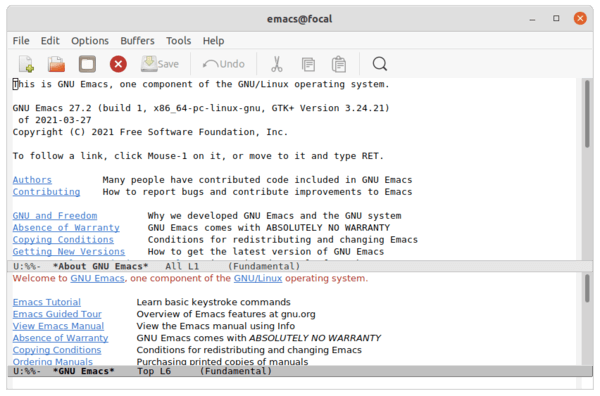
Task: Click the Paste clipboard icon
Action: (339, 64)
